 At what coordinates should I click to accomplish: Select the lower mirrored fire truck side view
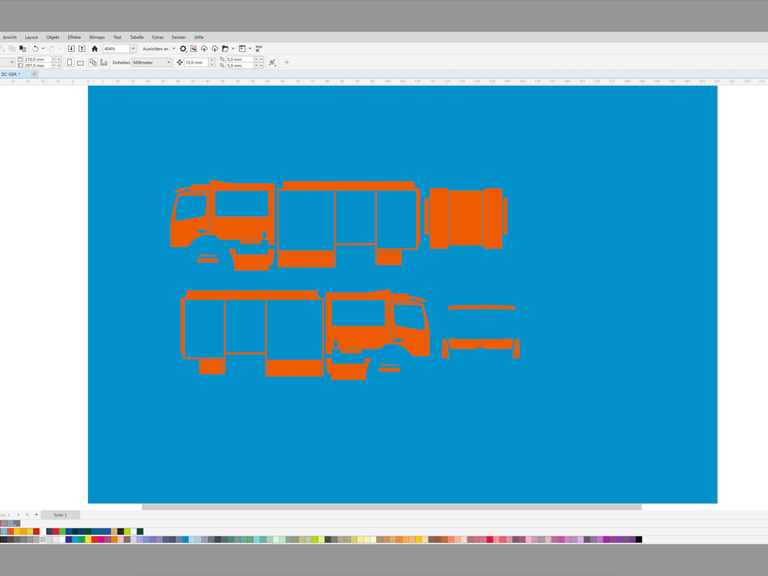306,335
